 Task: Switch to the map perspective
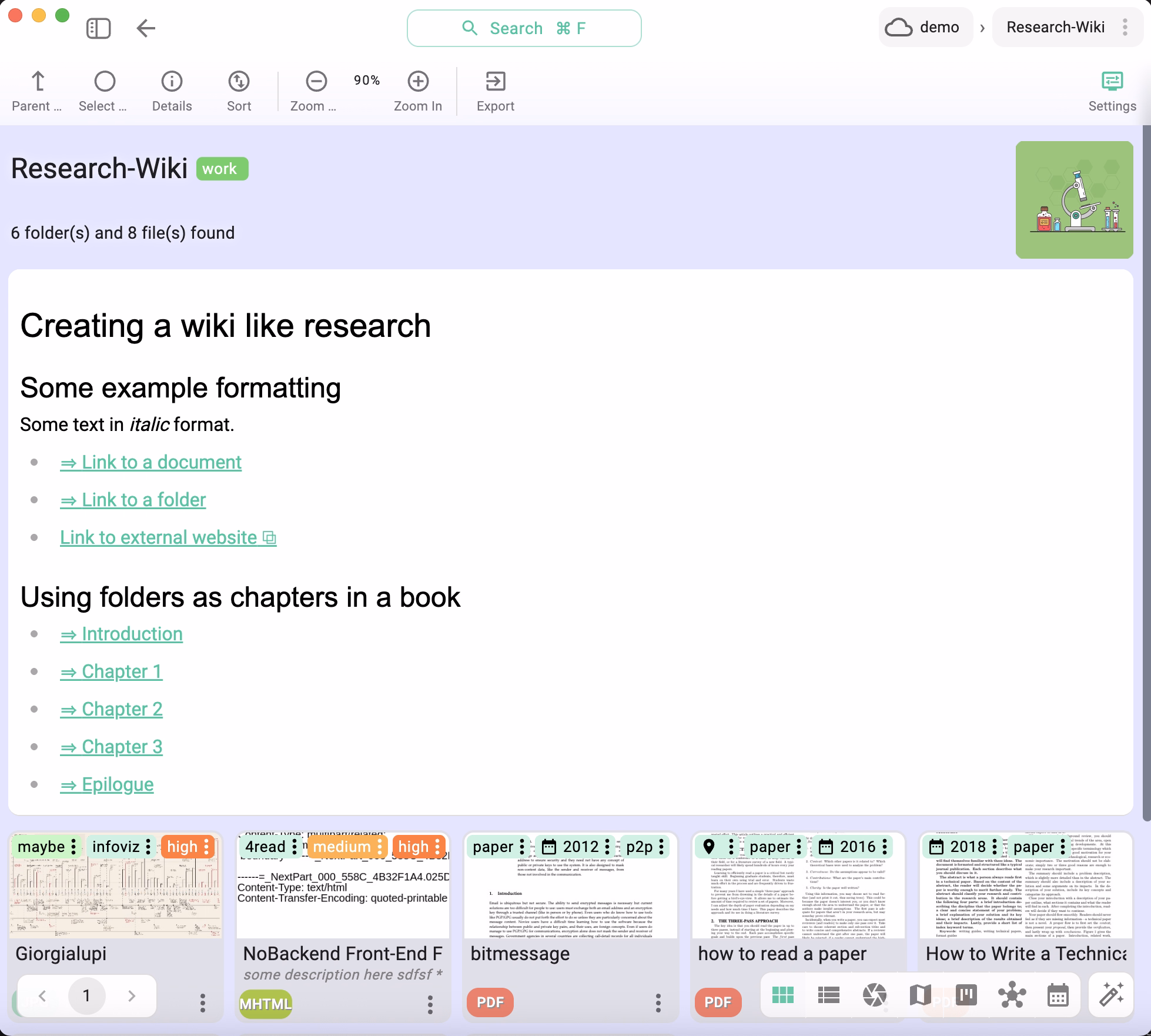coord(920,995)
